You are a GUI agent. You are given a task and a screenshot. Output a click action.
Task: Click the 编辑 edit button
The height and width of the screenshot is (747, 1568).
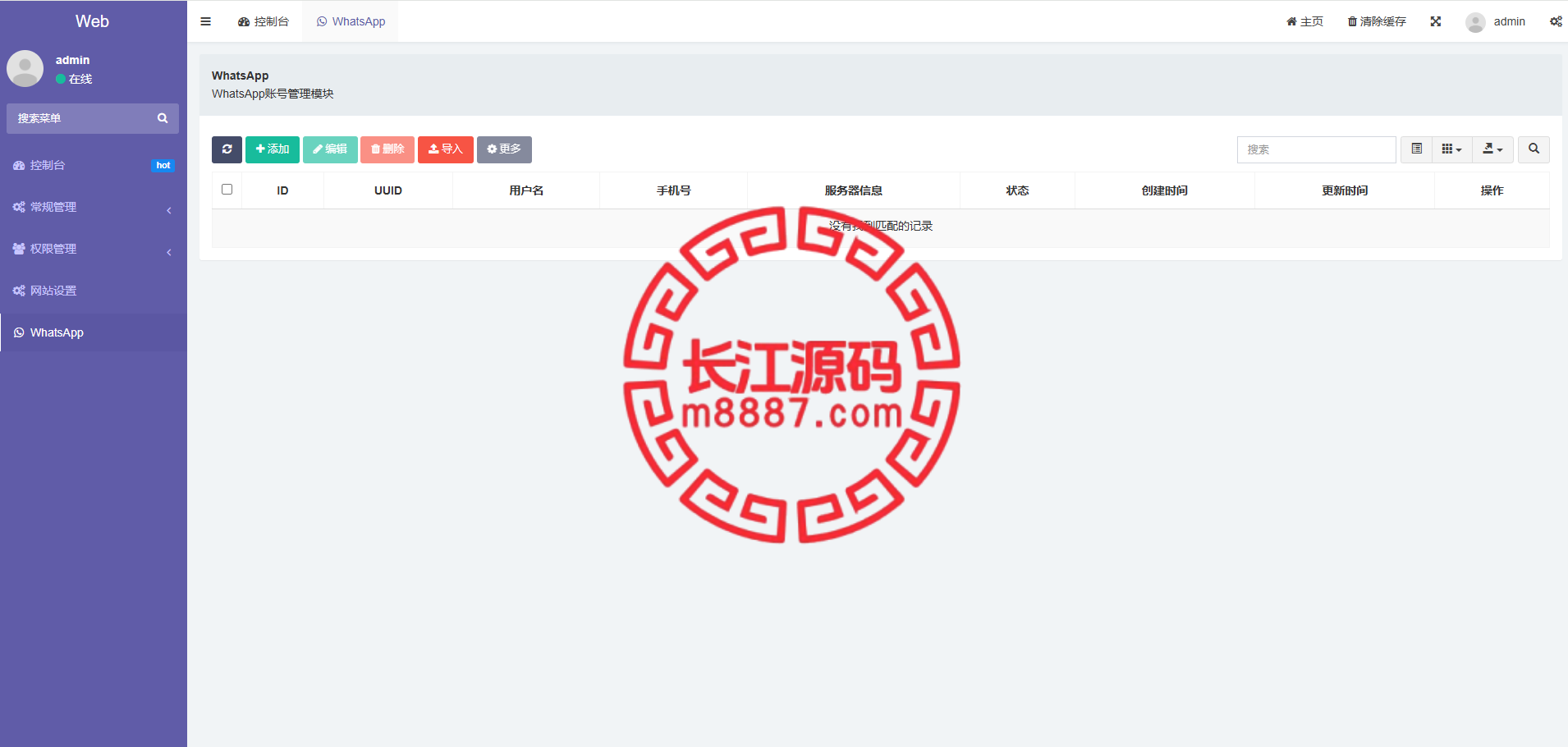tap(330, 149)
